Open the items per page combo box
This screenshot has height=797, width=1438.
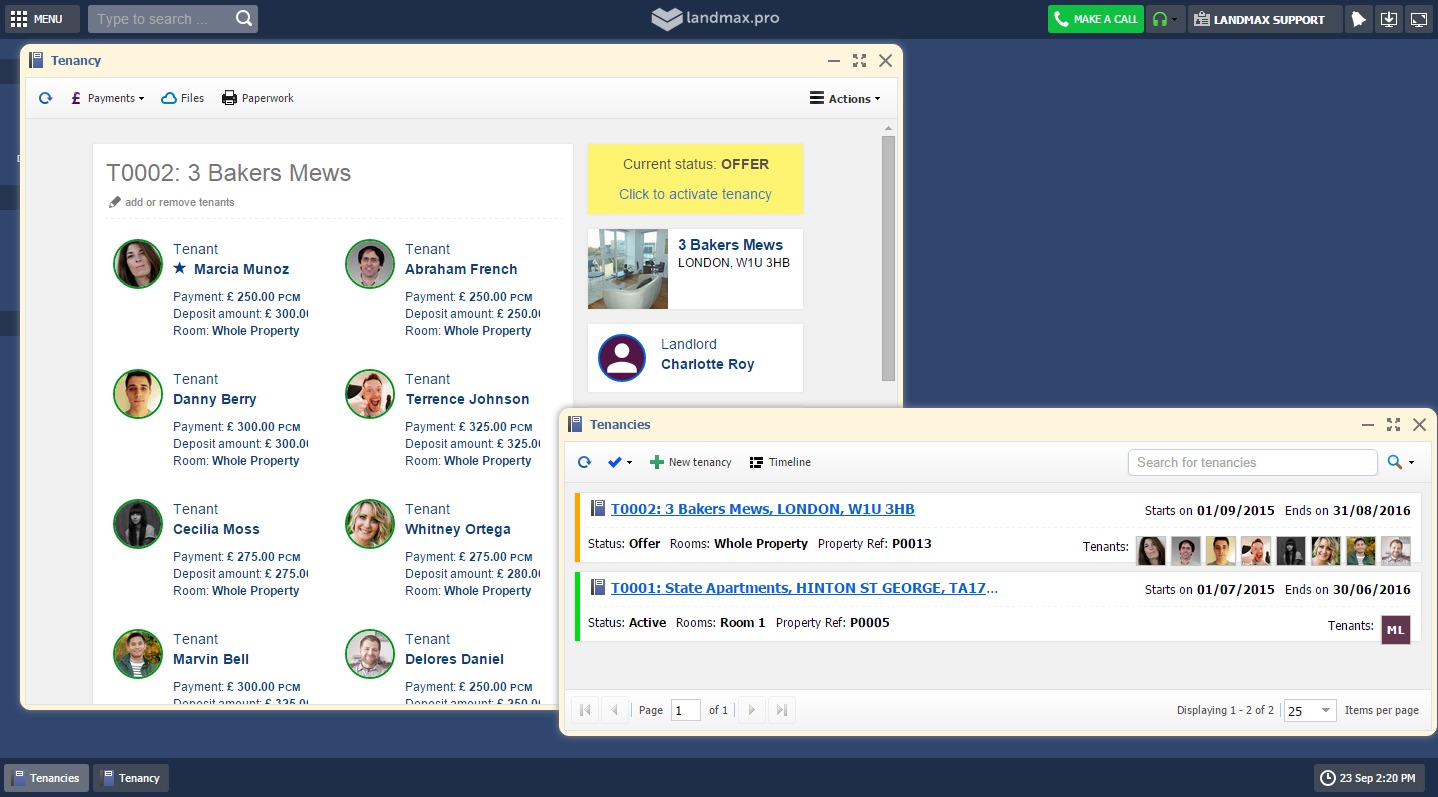1309,710
